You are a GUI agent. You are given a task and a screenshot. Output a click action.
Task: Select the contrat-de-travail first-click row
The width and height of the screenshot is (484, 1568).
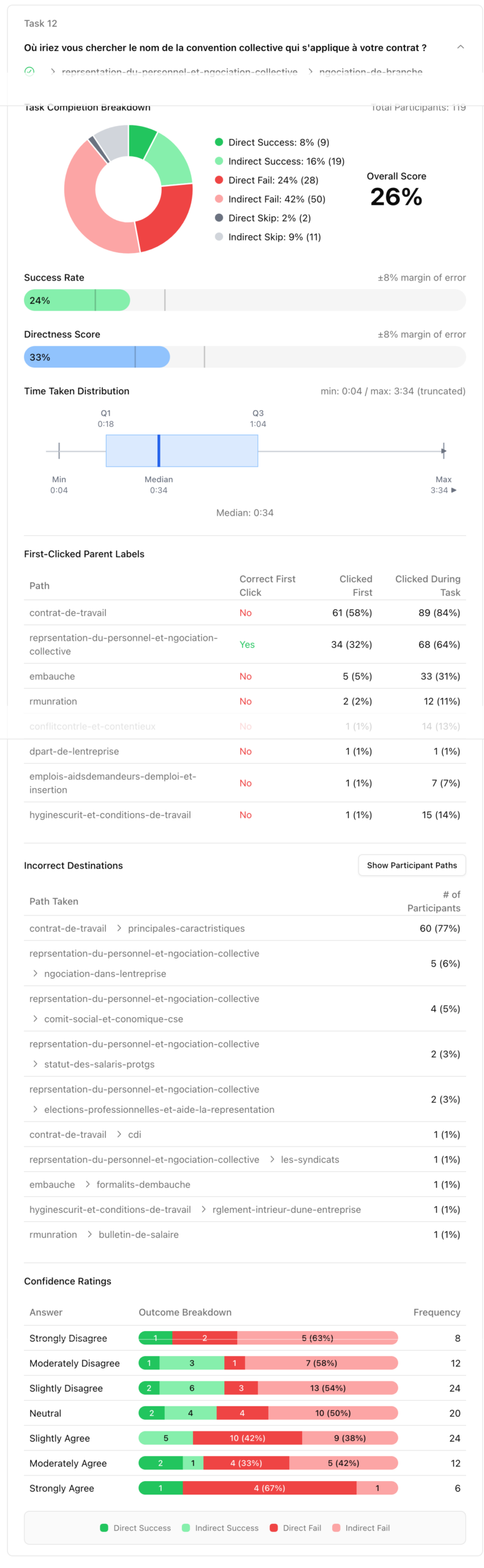coord(244,612)
